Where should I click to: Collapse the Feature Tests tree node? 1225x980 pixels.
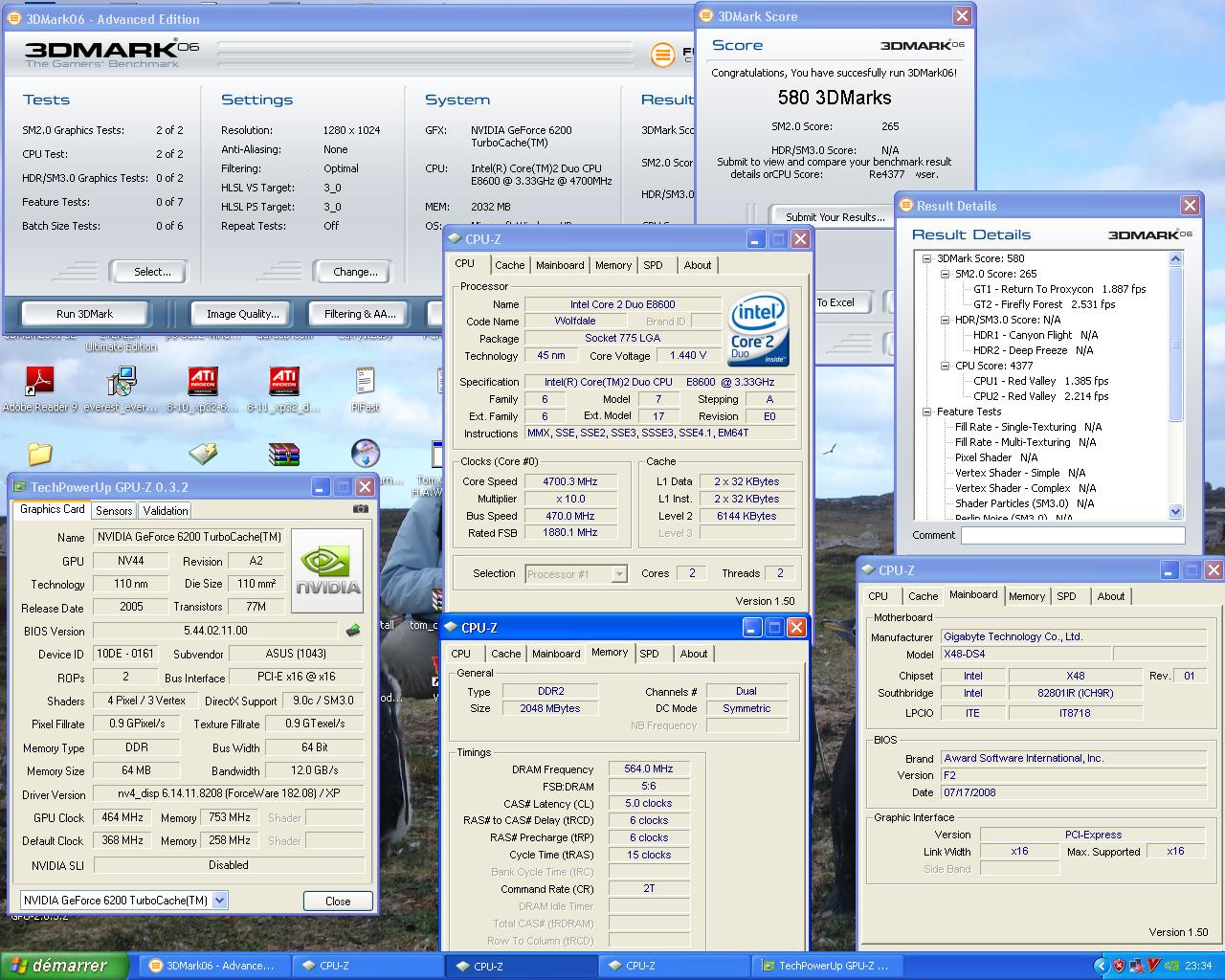pos(927,412)
